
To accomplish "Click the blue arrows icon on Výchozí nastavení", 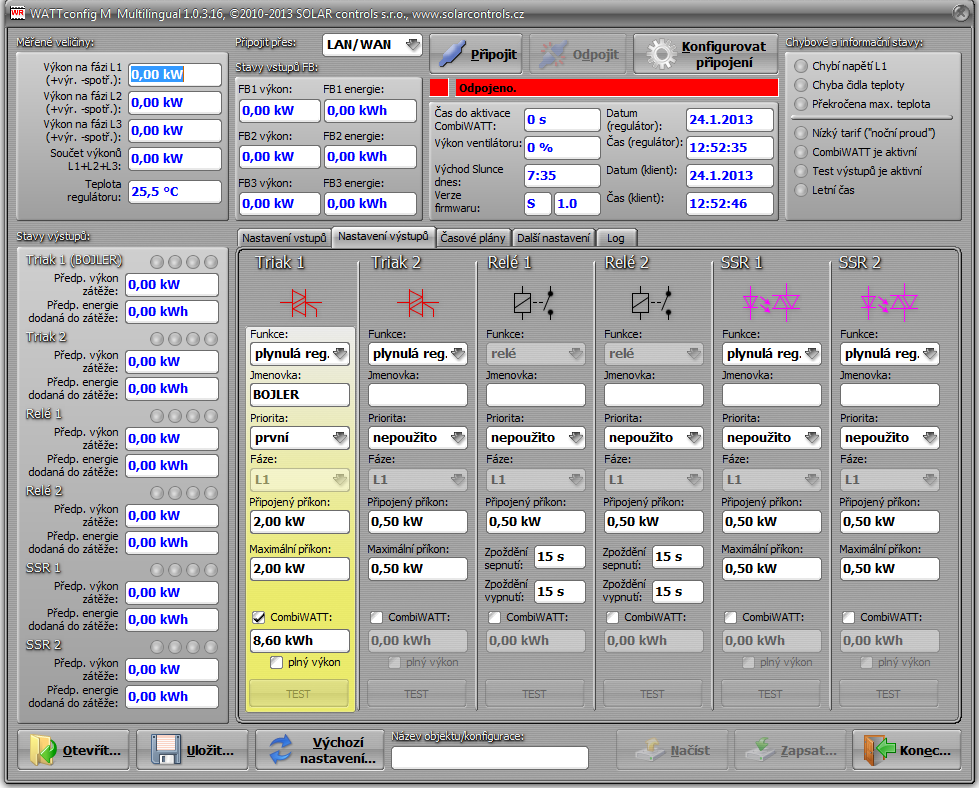I will (x=281, y=750).
